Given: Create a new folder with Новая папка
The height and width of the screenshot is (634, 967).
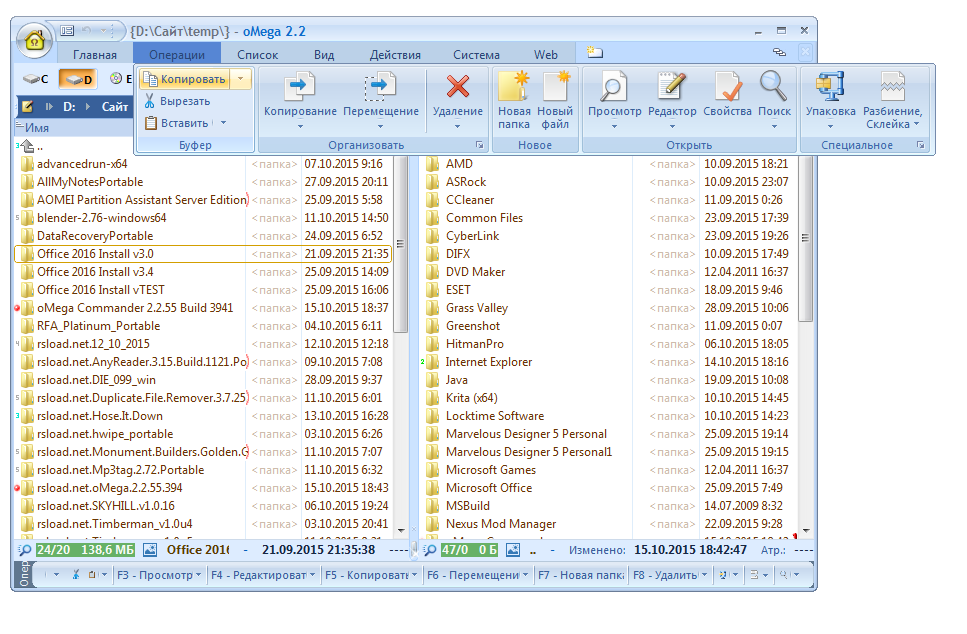Looking at the screenshot, I should (514, 101).
